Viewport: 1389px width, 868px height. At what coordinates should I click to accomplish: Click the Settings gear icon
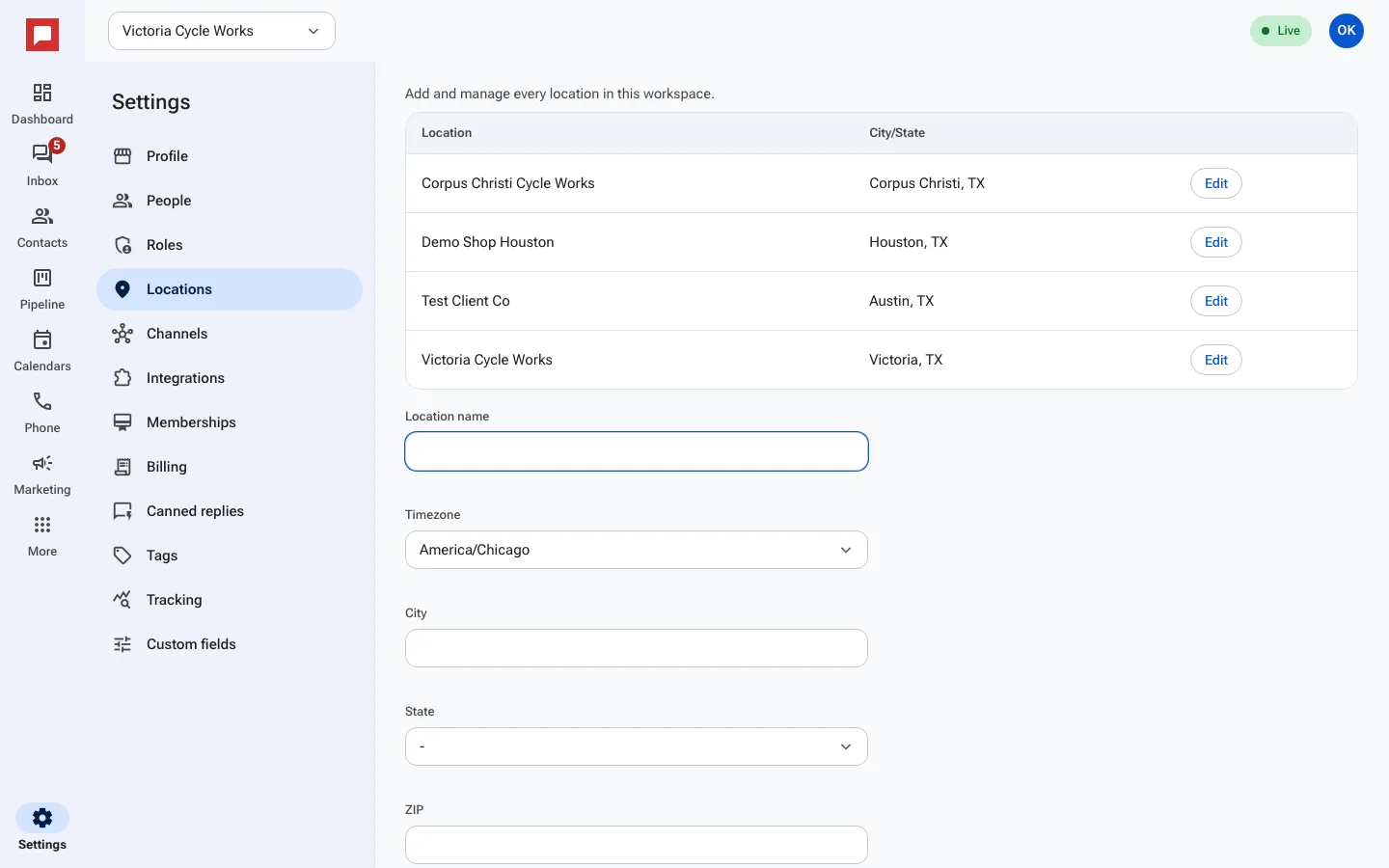[x=42, y=818]
